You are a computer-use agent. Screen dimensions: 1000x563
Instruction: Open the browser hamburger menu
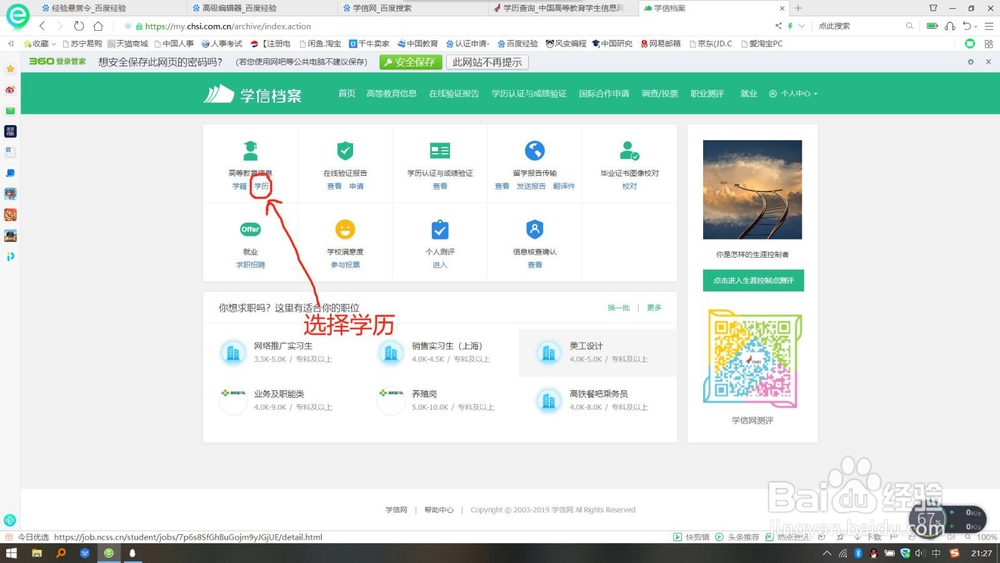click(x=989, y=26)
